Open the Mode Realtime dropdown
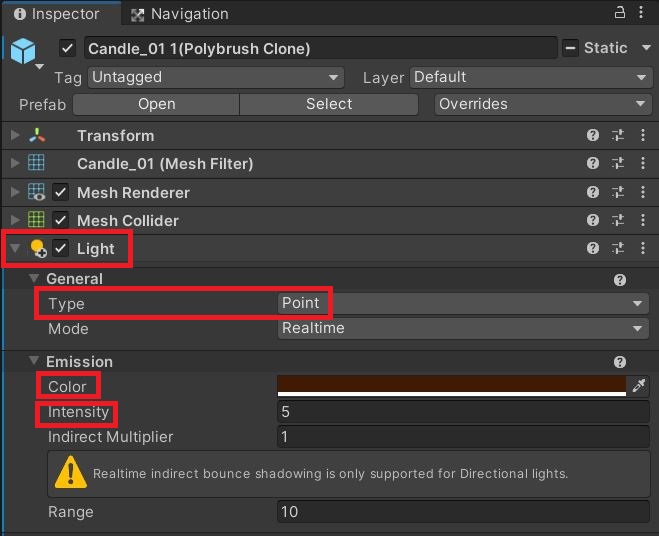The image size is (659, 536). pos(463,328)
